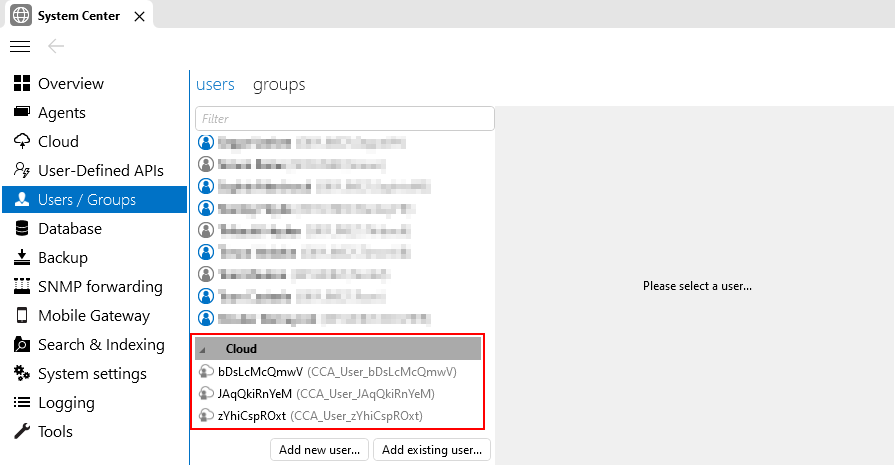Switch to the groups tab

[279, 85]
